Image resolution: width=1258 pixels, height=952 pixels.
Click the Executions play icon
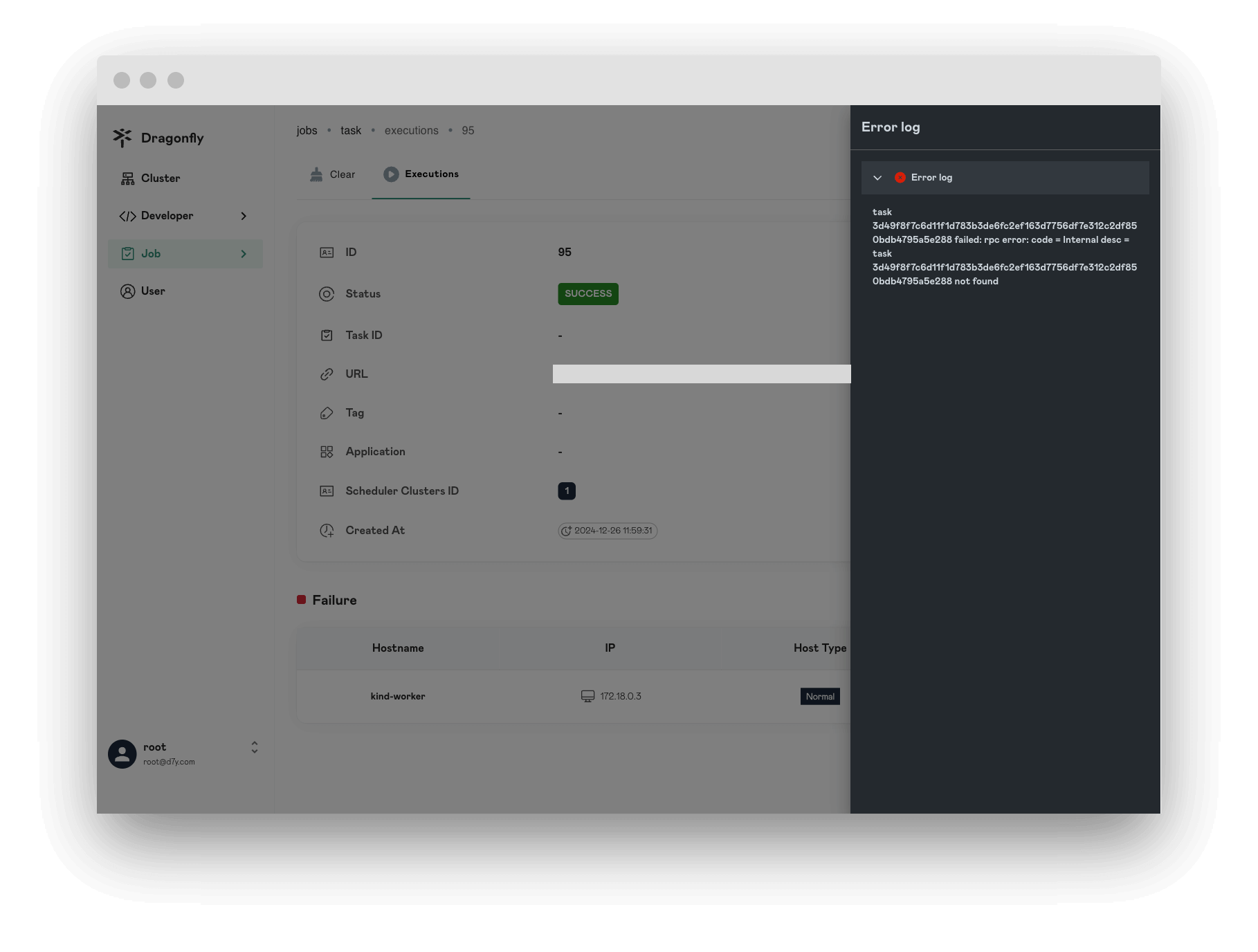(391, 174)
